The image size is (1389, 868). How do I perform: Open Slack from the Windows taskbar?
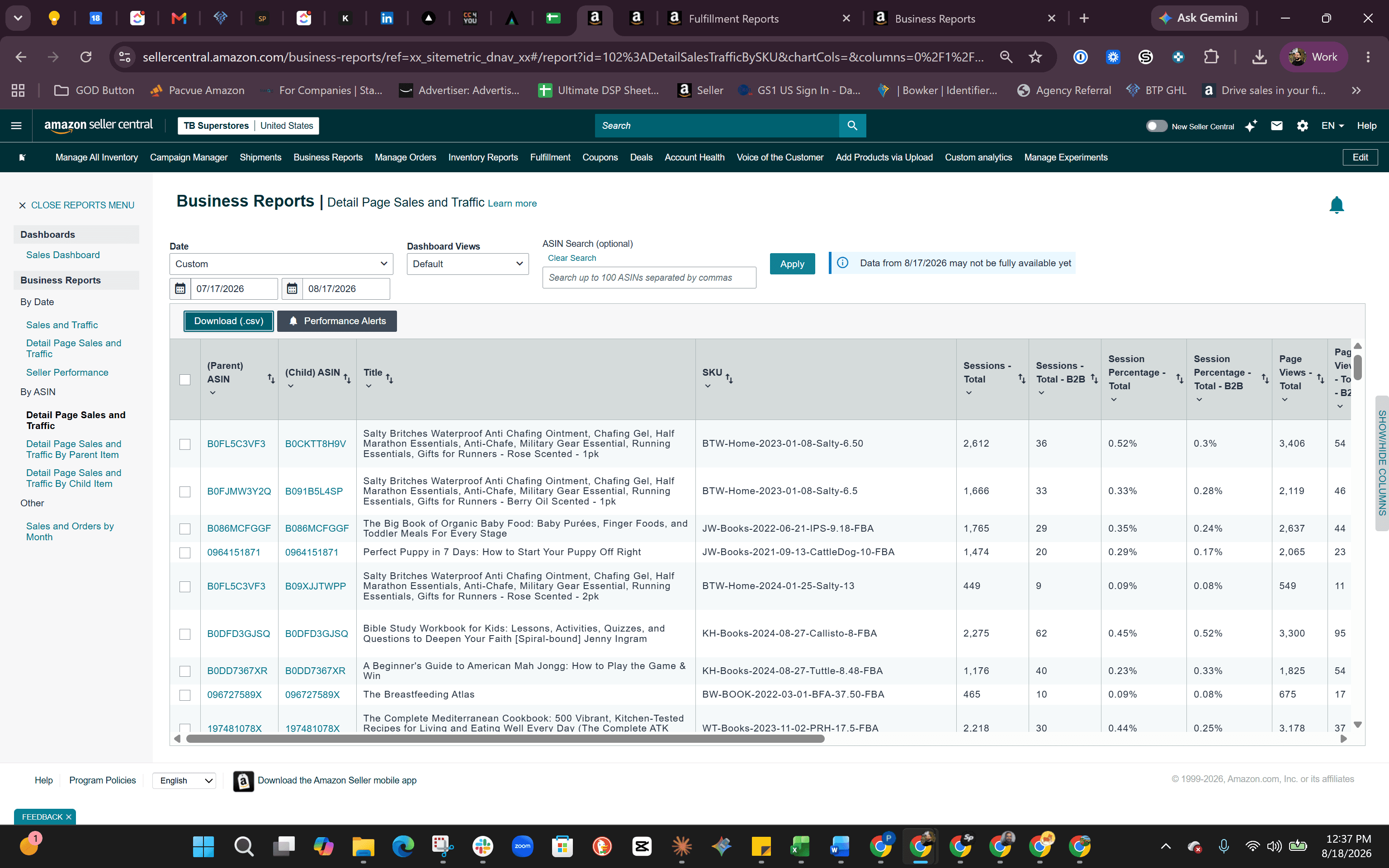tap(483, 846)
